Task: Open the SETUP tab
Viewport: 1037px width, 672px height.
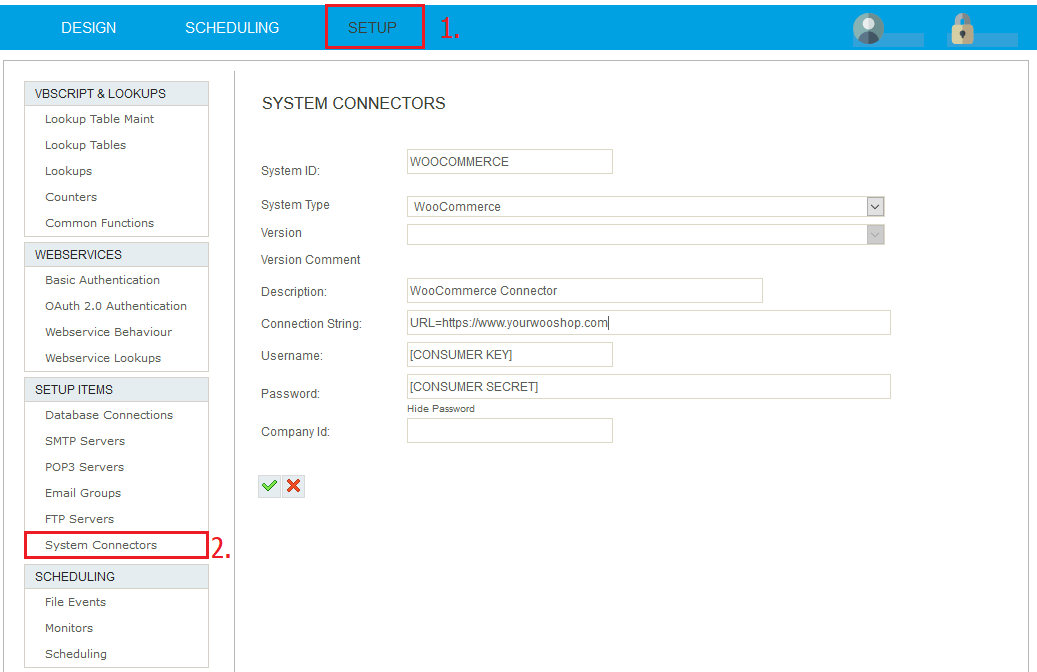Action: (x=372, y=28)
